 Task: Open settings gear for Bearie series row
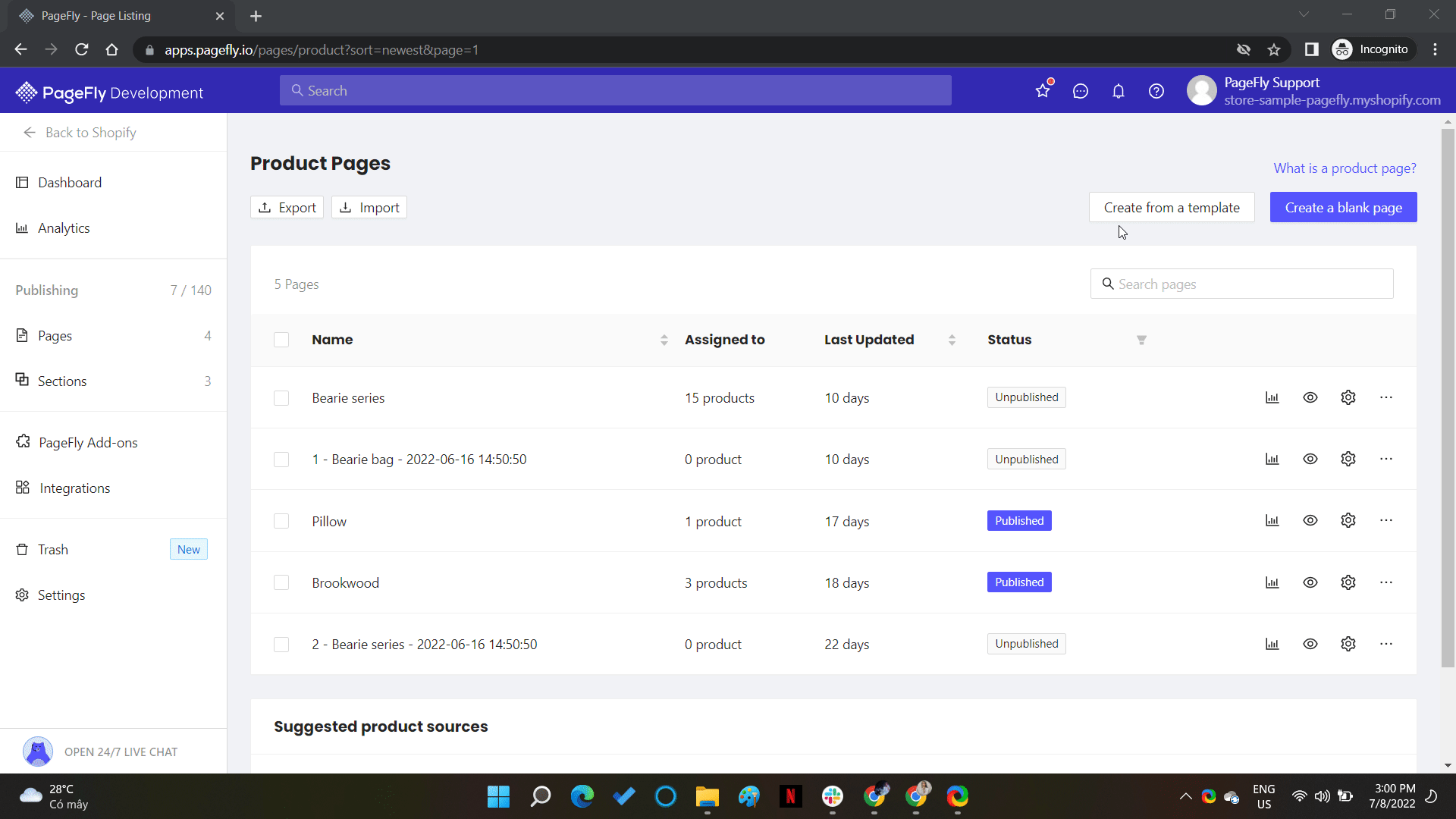pyautogui.click(x=1348, y=397)
